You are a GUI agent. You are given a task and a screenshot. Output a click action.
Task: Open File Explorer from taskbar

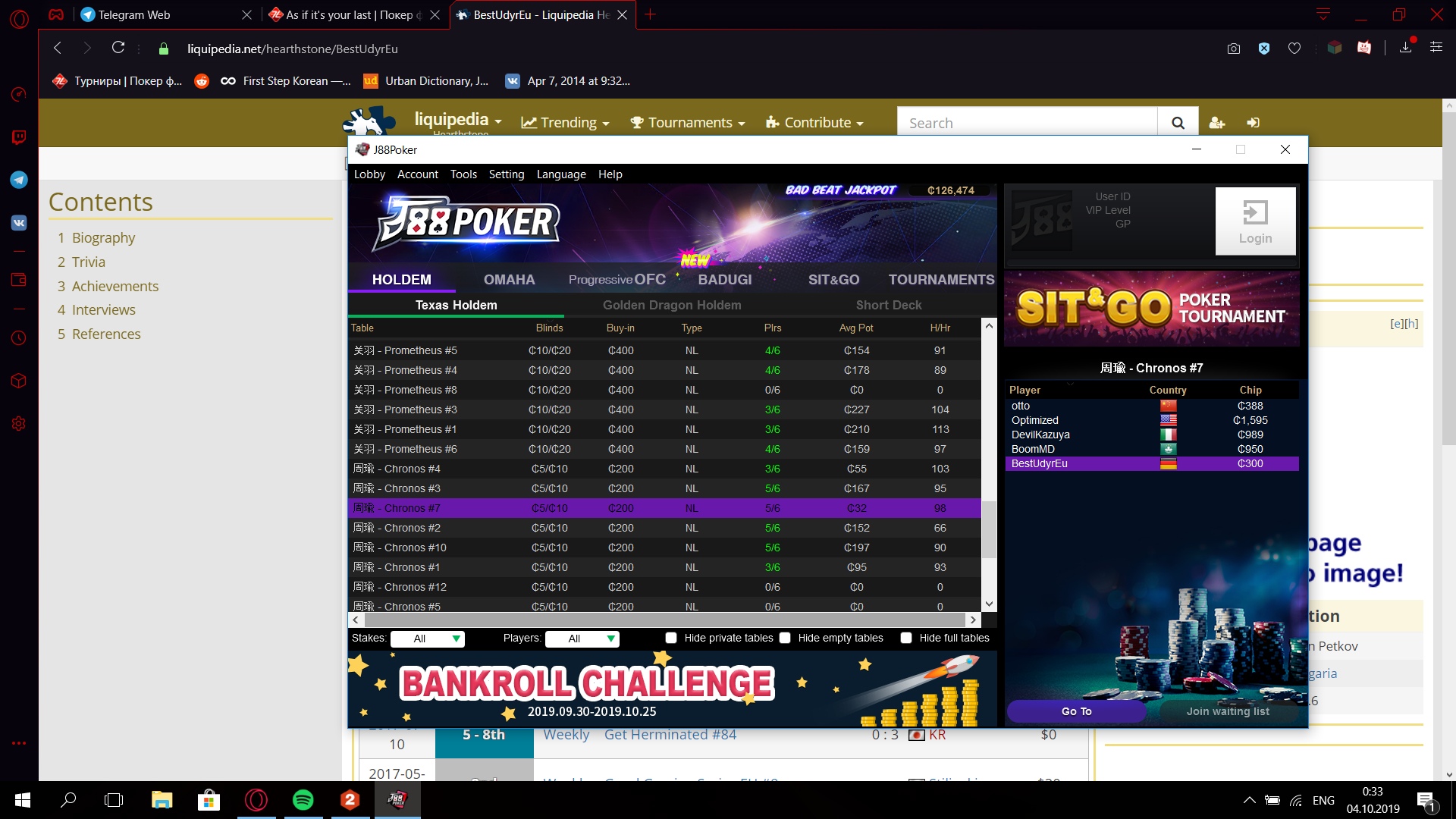click(x=162, y=800)
